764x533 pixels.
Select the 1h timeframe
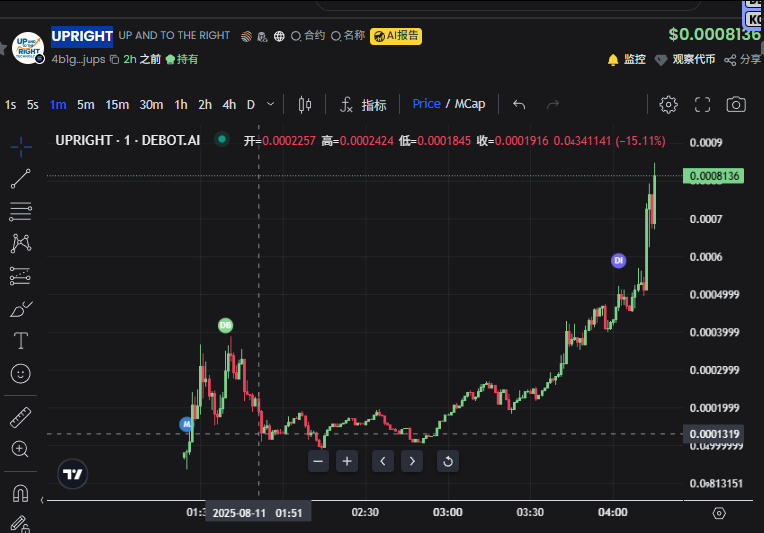coord(181,105)
